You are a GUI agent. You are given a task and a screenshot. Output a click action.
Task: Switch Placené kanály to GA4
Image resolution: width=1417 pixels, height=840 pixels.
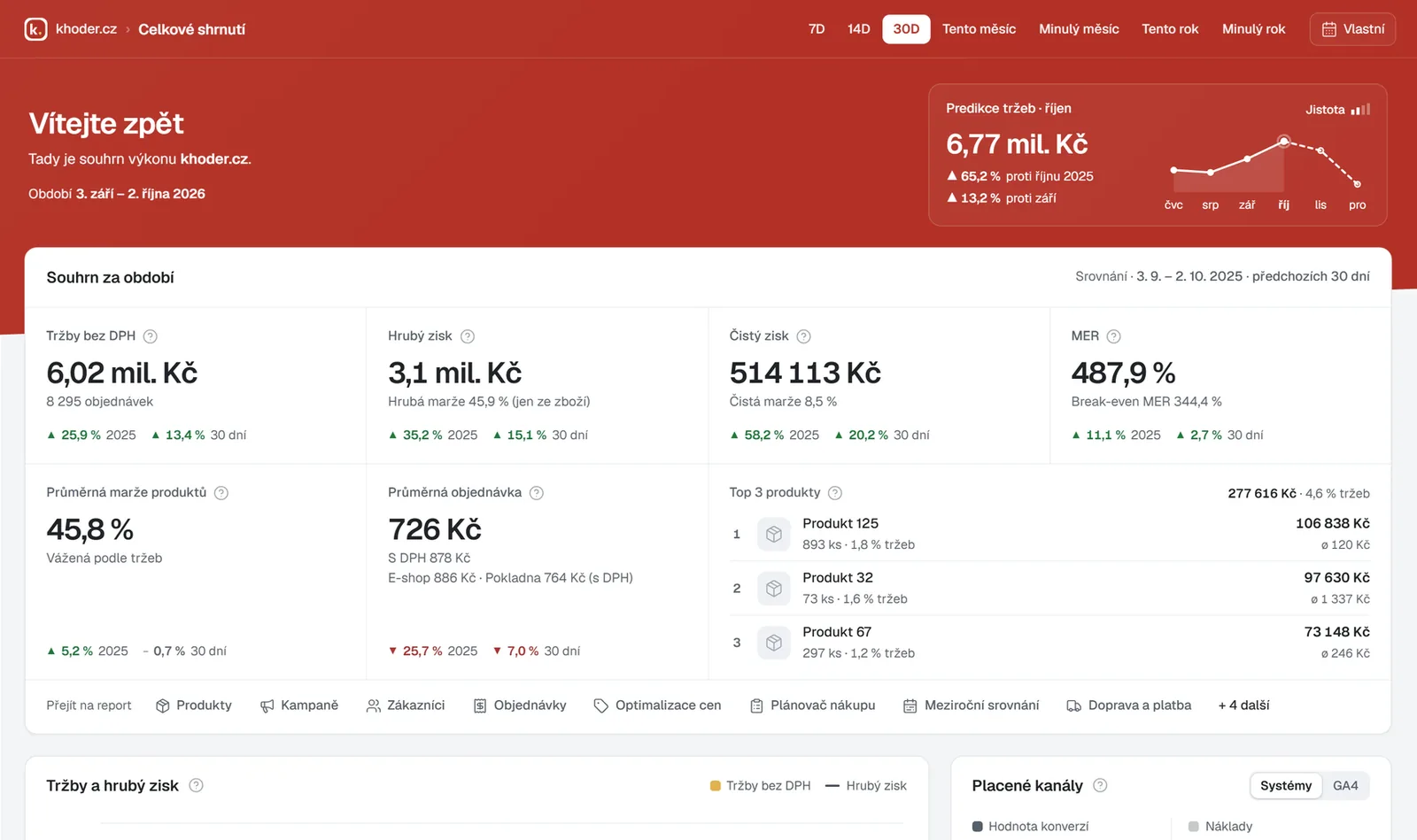[x=1345, y=786]
